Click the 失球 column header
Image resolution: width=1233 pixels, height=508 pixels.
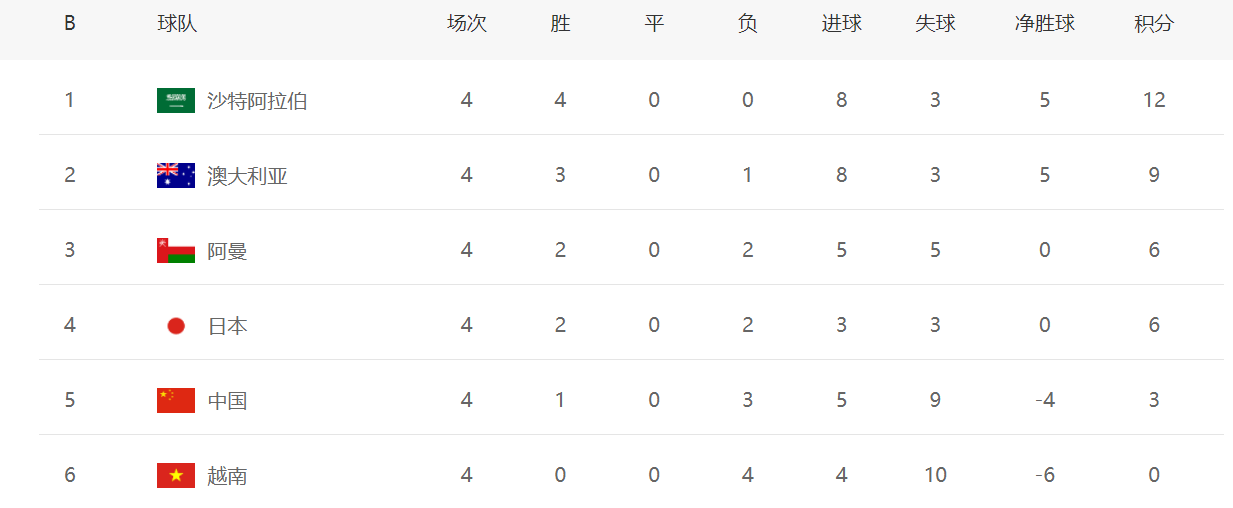935,24
